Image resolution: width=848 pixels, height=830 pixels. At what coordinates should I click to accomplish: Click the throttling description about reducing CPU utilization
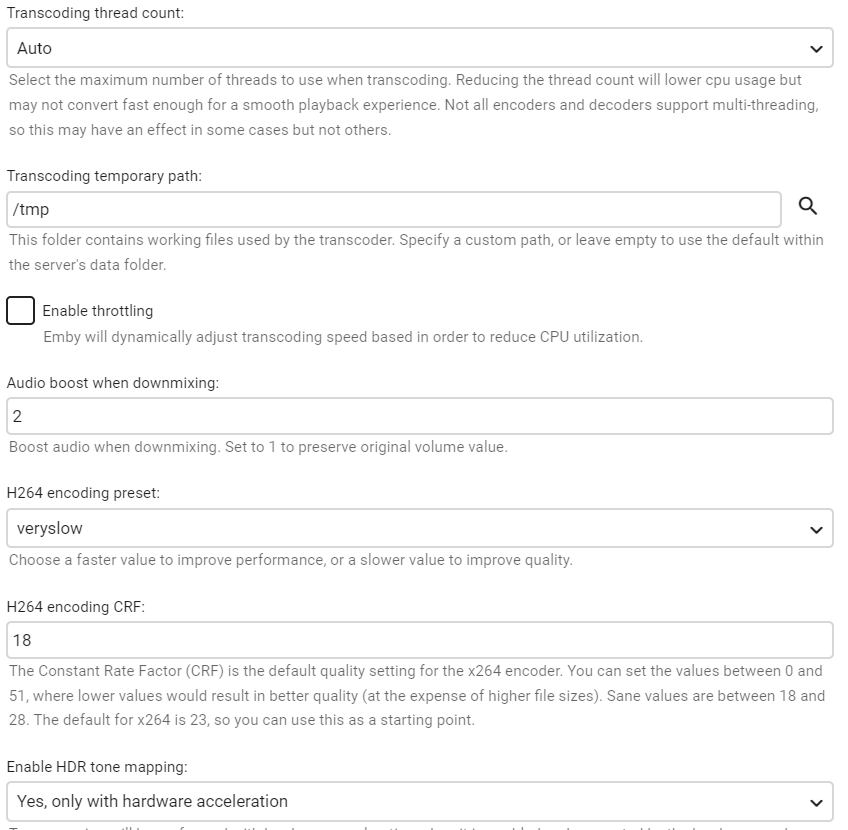pyautogui.click(x=342, y=337)
